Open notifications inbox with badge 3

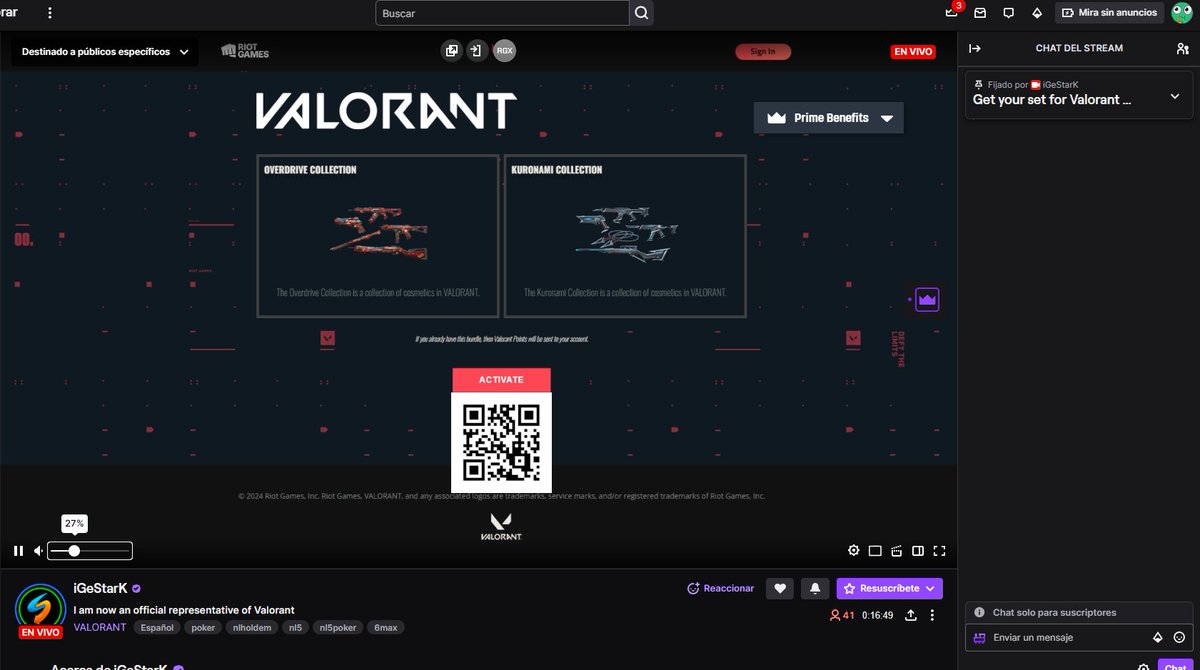[x=951, y=13]
